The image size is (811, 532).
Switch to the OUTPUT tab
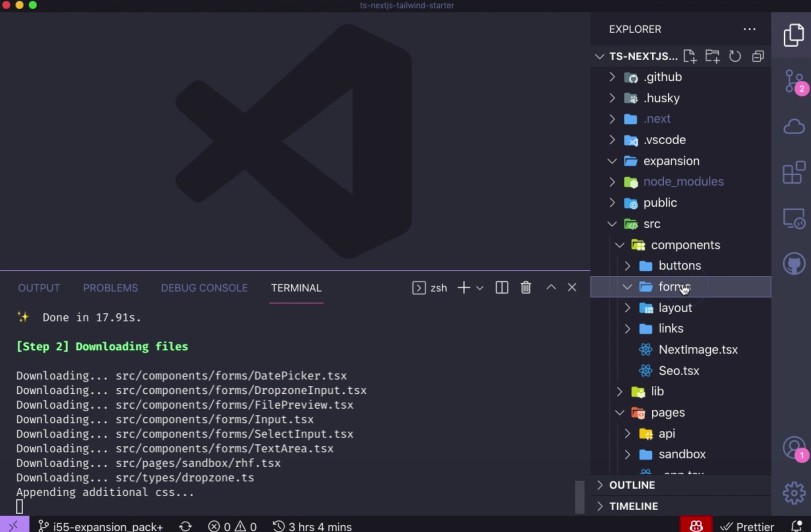pos(39,288)
